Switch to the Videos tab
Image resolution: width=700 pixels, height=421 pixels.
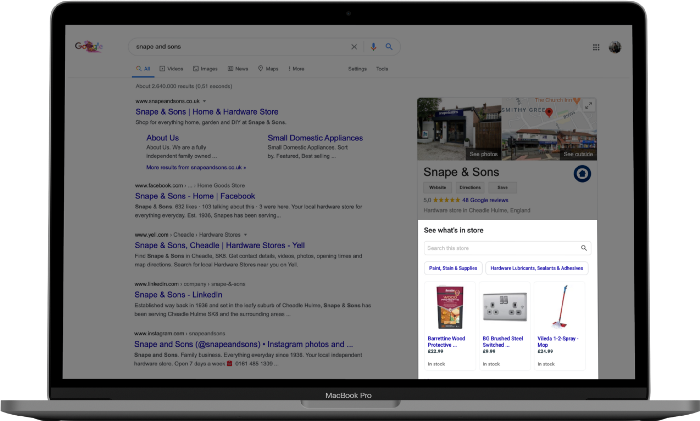tap(171, 69)
